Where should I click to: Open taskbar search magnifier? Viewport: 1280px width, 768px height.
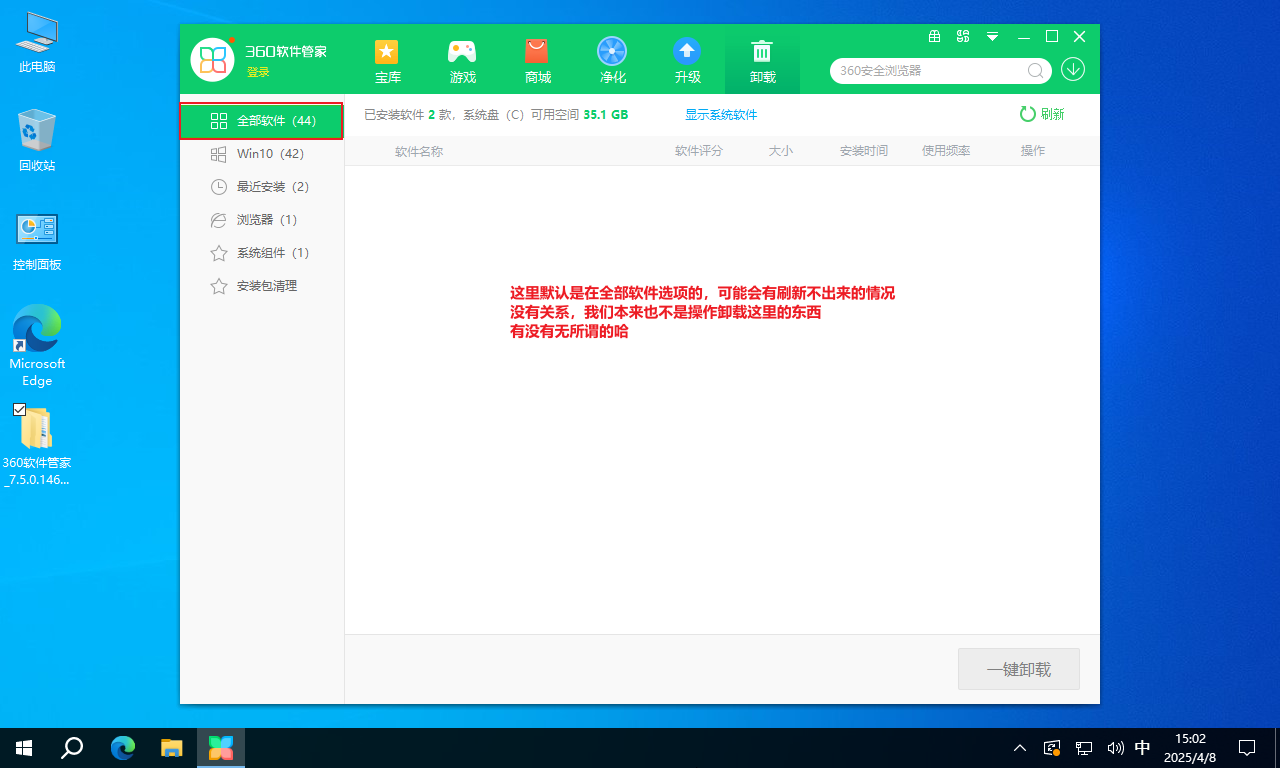[x=72, y=747]
